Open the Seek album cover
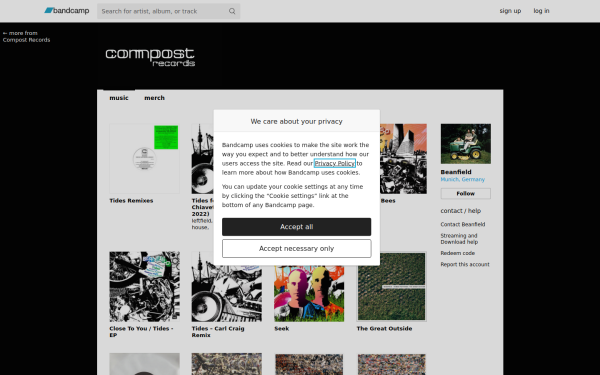Screen dimensions: 600x375 click(x=309, y=293)
